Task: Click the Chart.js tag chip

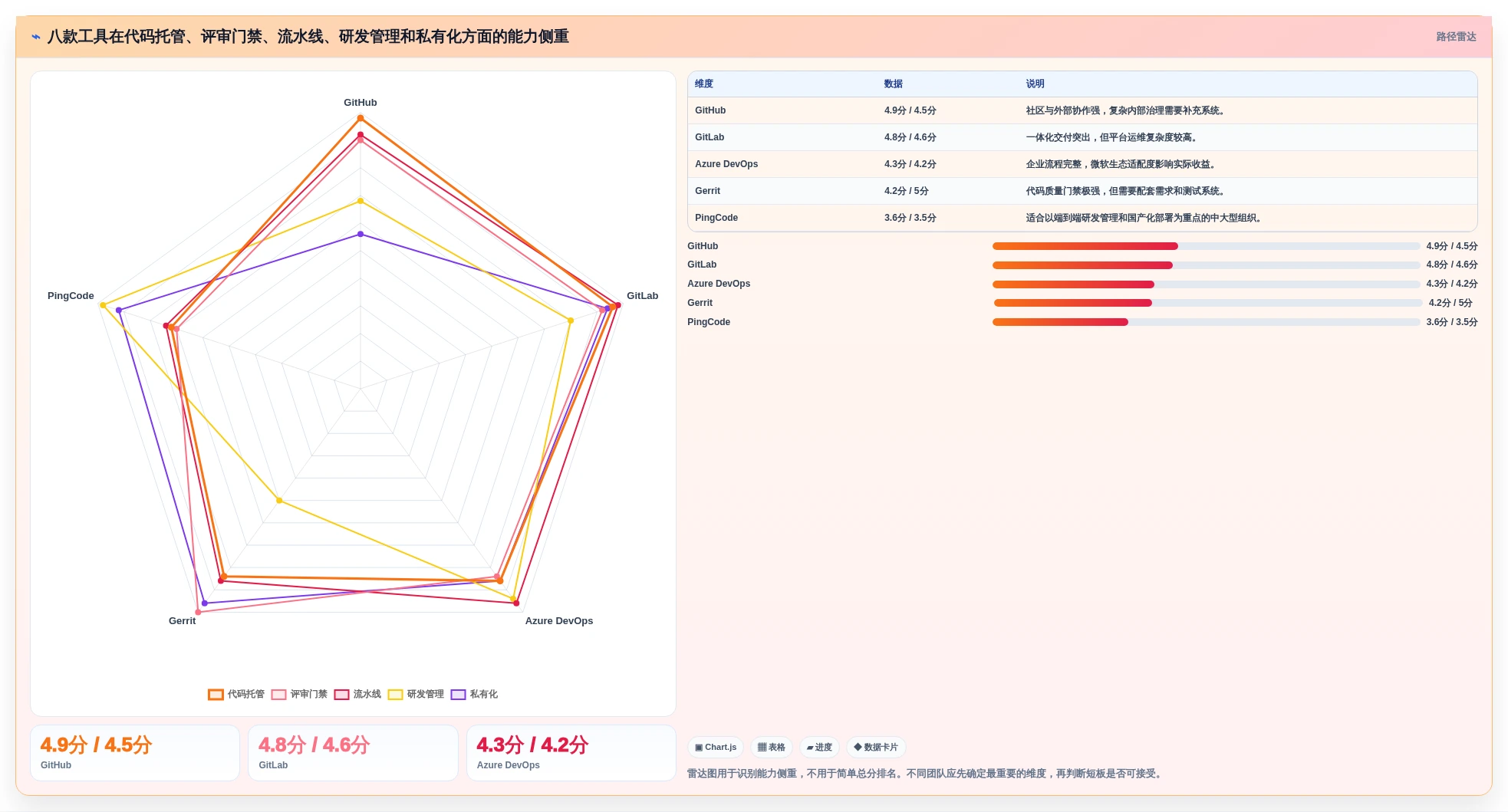Action: (x=716, y=748)
